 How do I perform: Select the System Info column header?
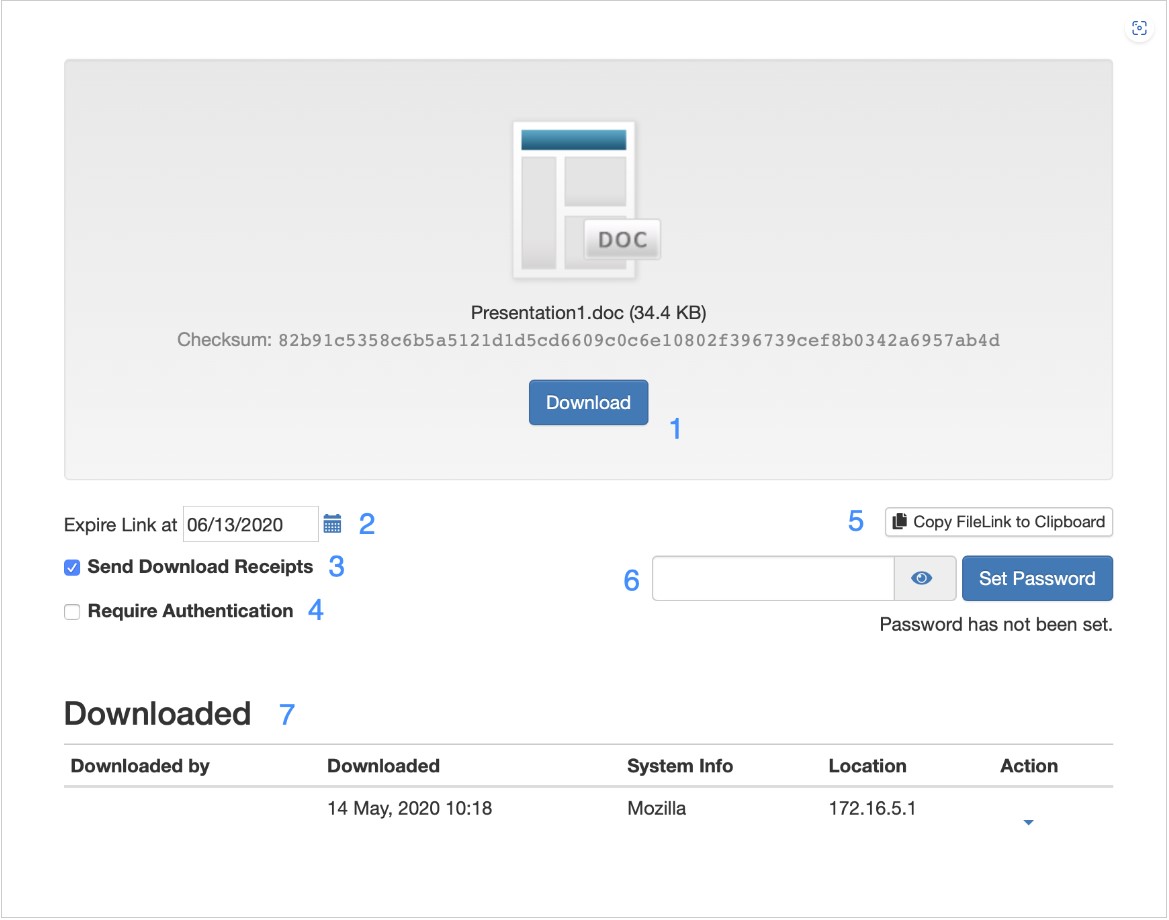click(x=679, y=766)
